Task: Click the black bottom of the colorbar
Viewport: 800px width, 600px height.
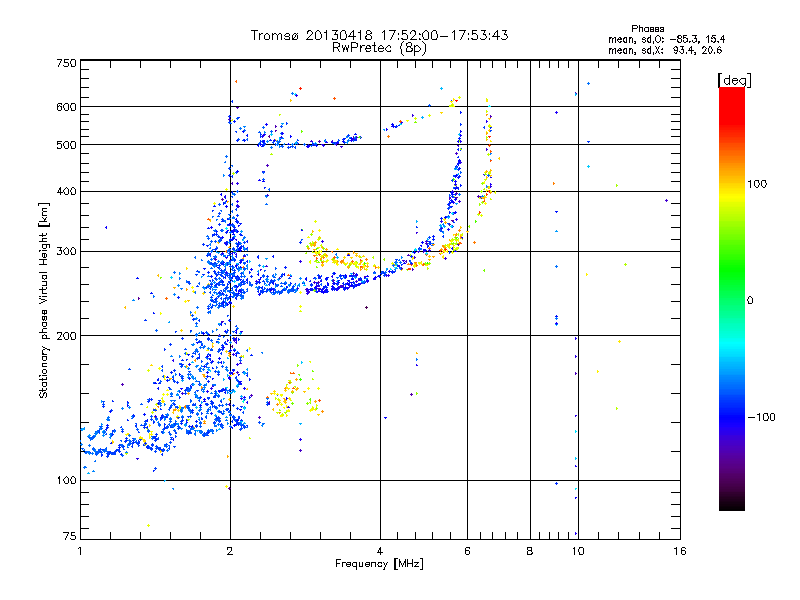Action: [x=732, y=504]
